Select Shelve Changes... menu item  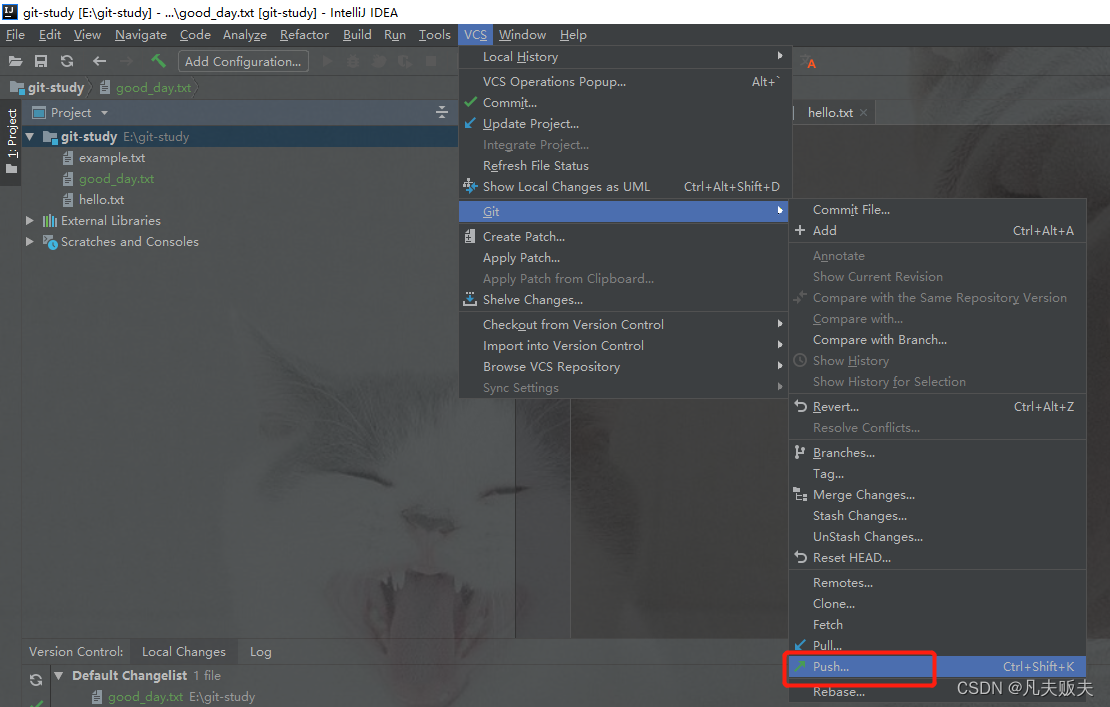pos(624,300)
